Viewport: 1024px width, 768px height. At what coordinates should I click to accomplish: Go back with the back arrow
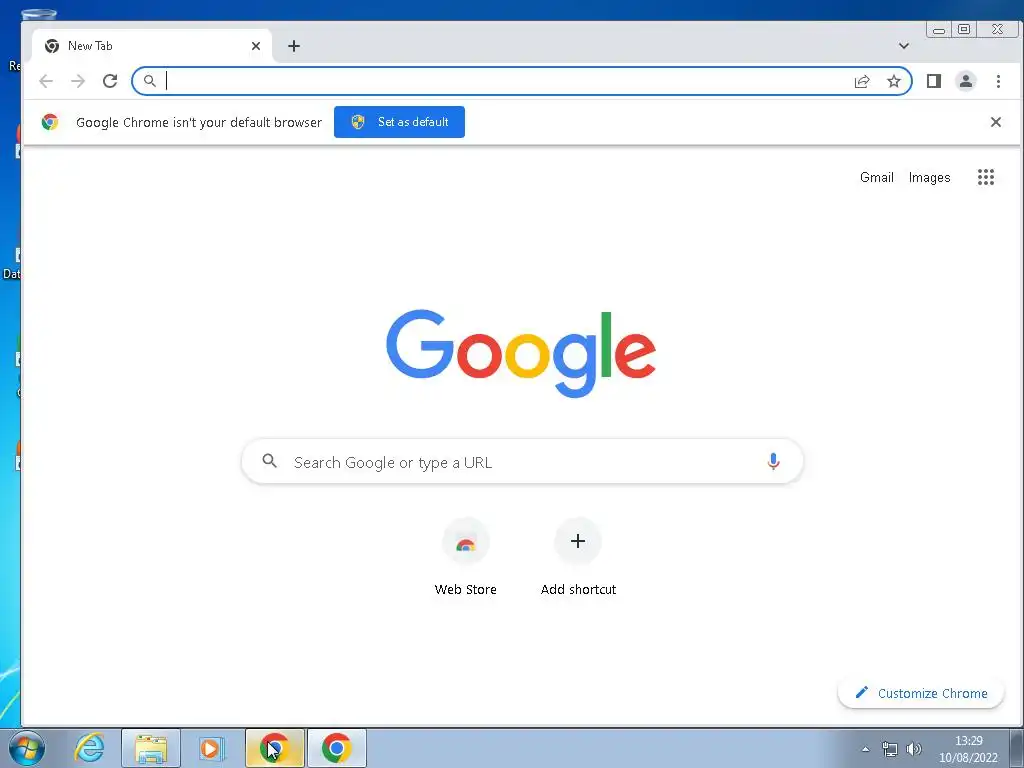pyautogui.click(x=46, y=81)
